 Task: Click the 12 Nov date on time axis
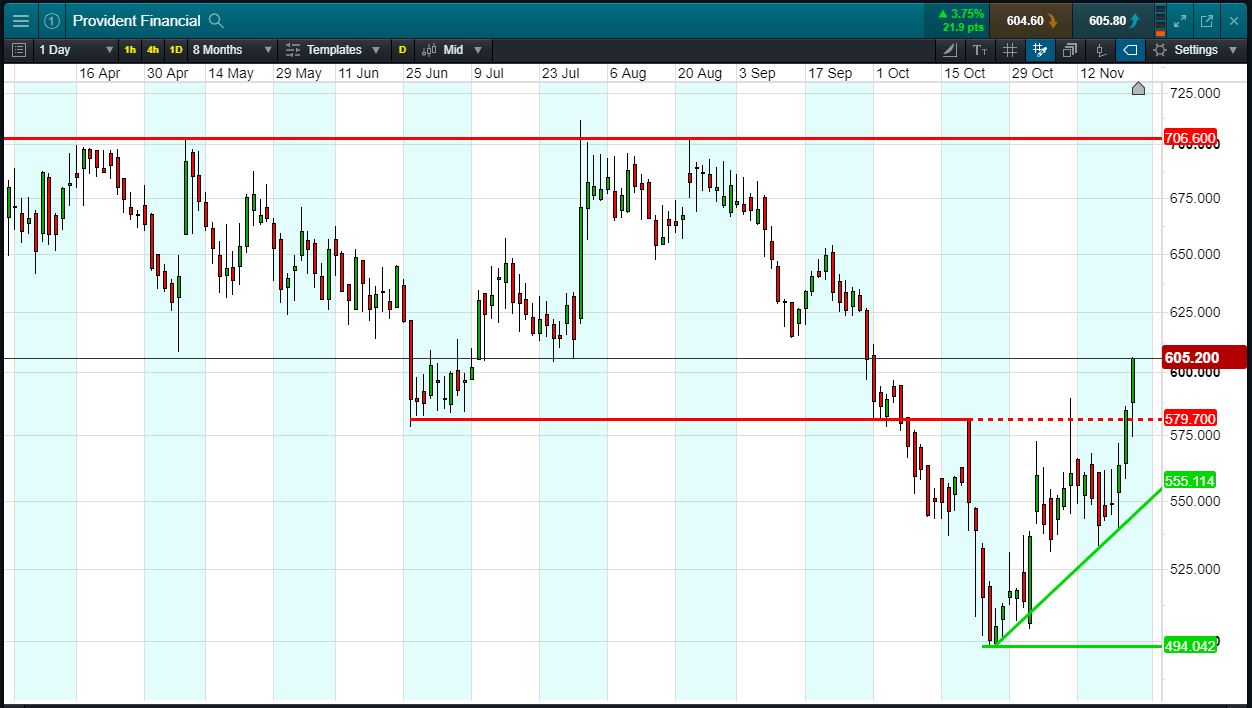[1101, 73]
